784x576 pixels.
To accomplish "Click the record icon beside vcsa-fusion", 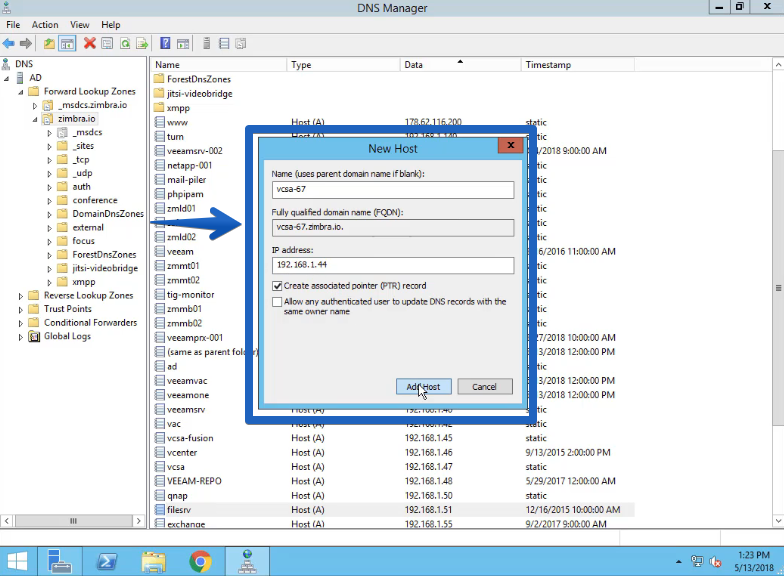I will point(160,438).
